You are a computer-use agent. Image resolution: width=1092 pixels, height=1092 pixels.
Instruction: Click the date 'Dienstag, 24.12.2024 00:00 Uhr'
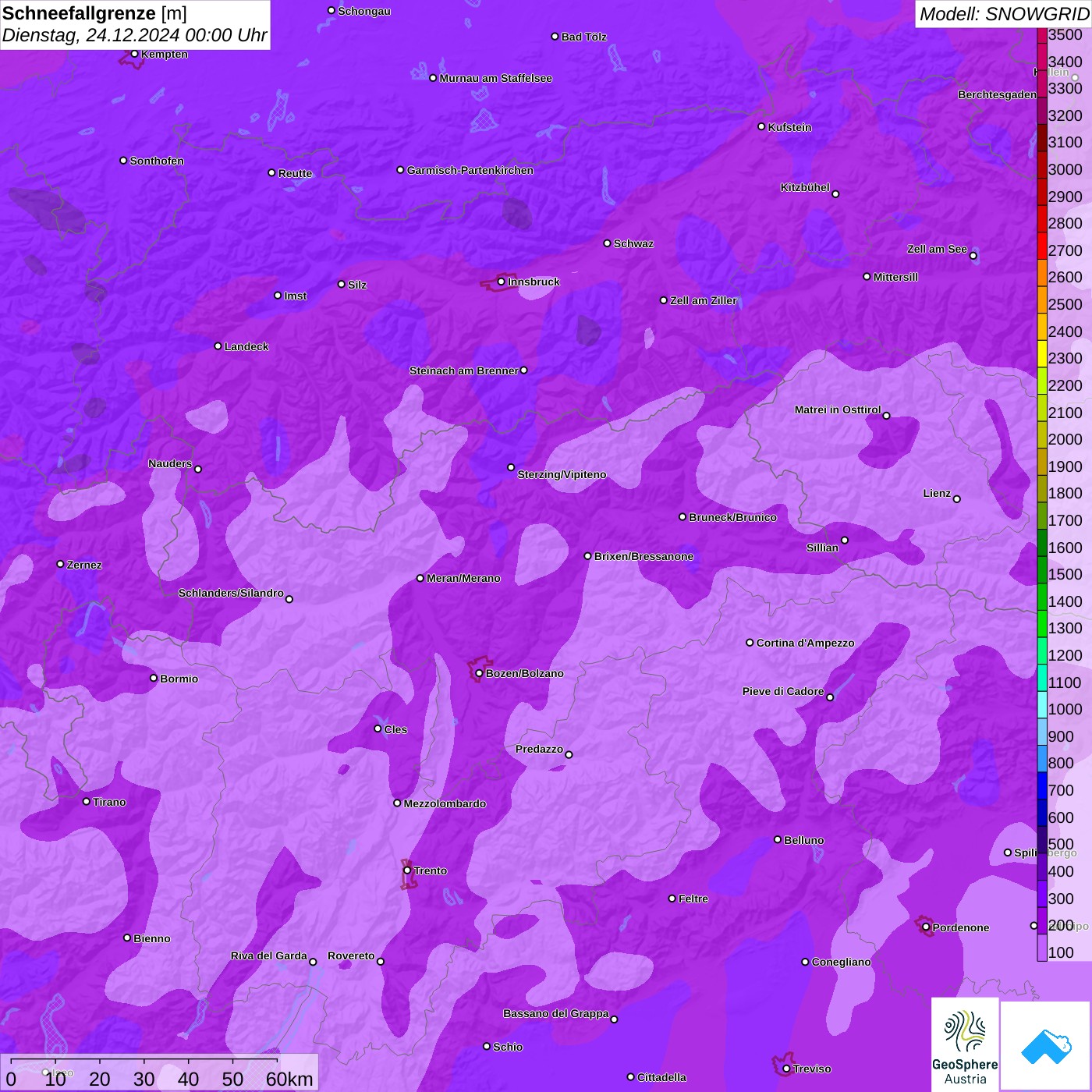(x=134, y=36)
